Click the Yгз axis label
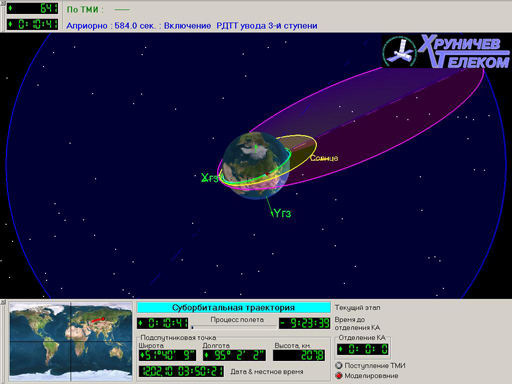The height and width of the screenshot is (384, 512). pos(282,213)
